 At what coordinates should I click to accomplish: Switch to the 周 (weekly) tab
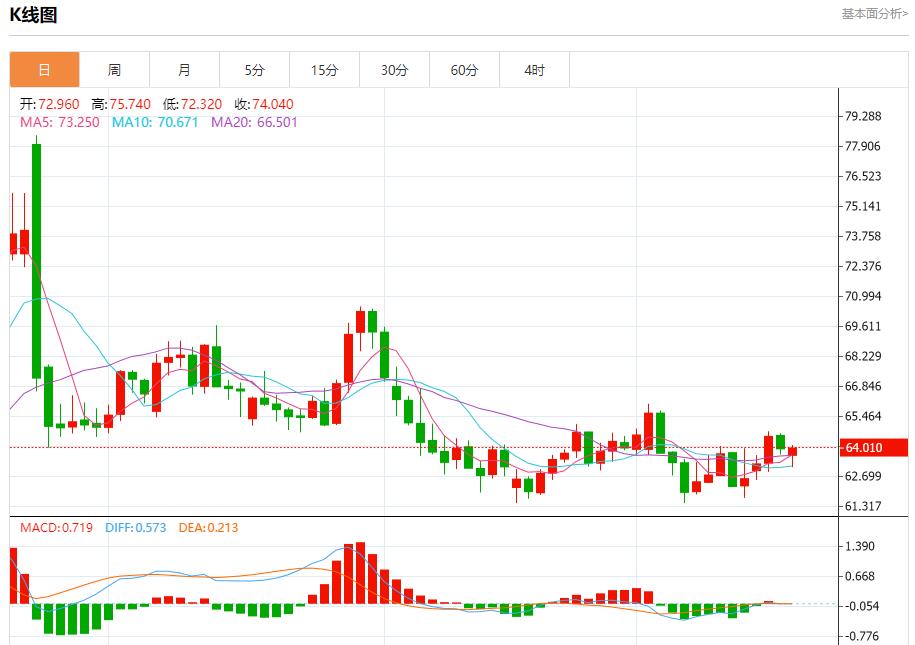[x=113, y=69]
